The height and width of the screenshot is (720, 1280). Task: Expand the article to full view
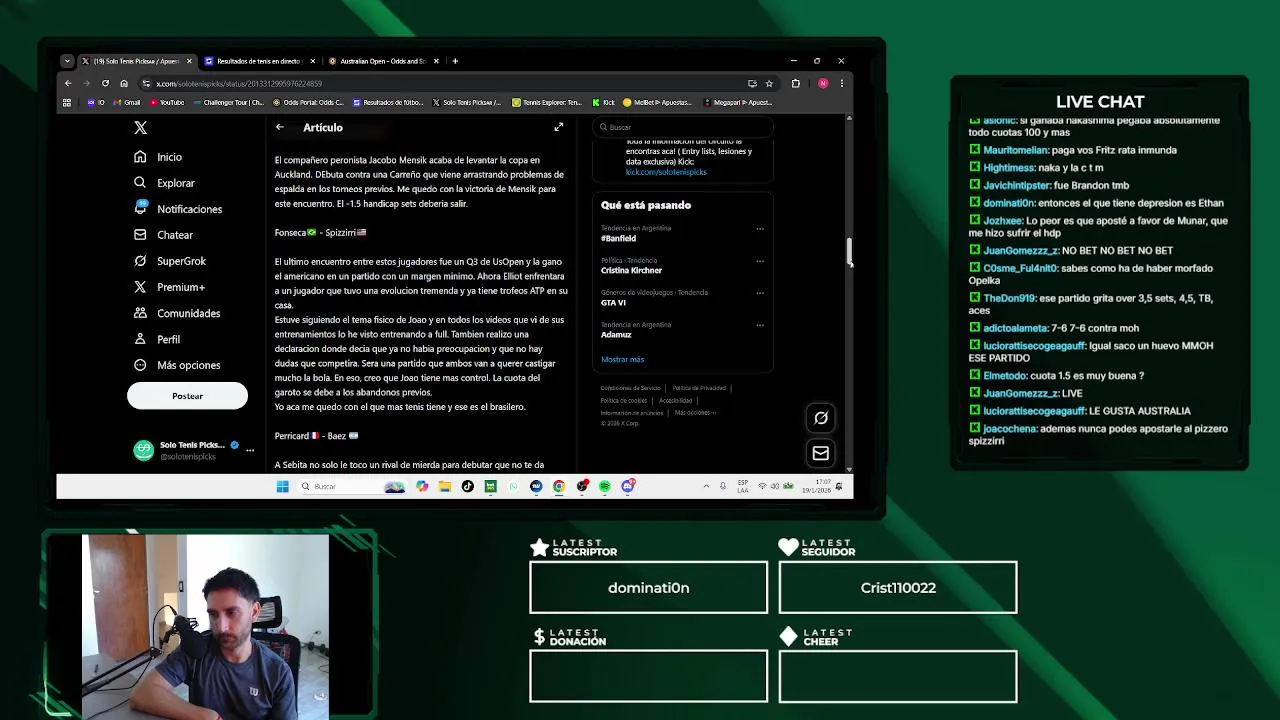tap(559, 127)
